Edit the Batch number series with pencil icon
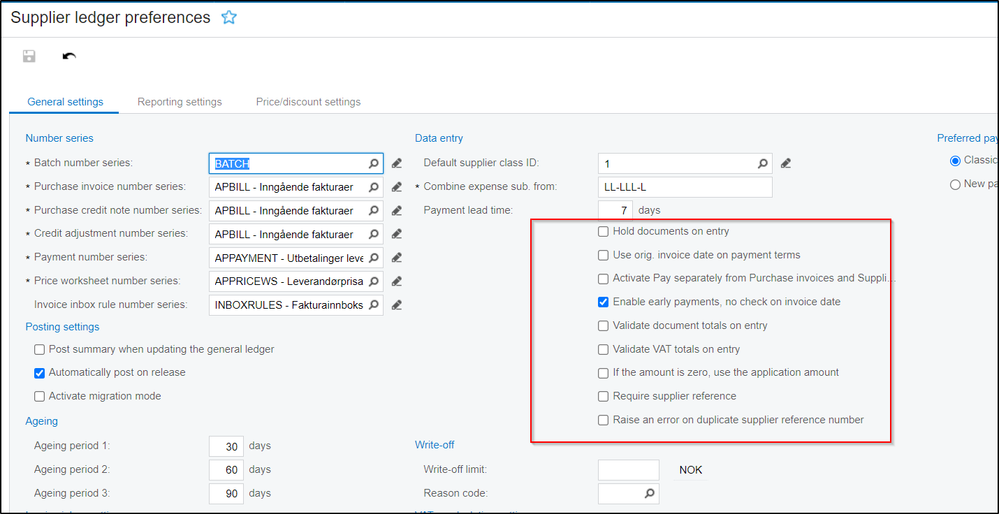999x514 pixels. (x=397, y=163)
